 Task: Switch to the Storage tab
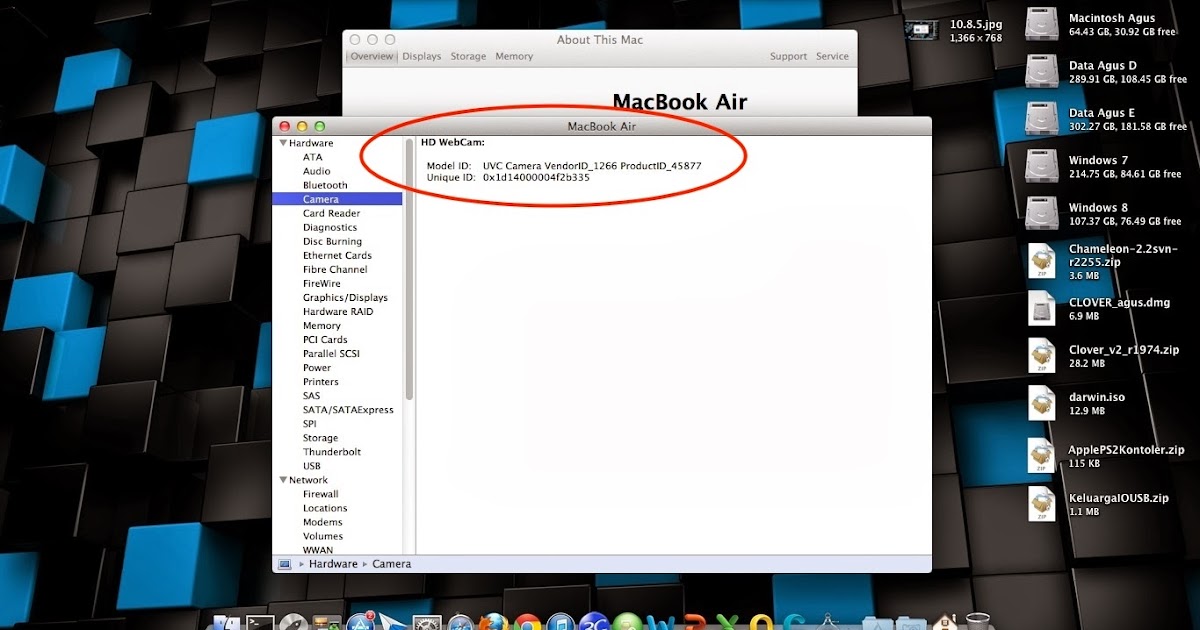(x=468, y=56)
